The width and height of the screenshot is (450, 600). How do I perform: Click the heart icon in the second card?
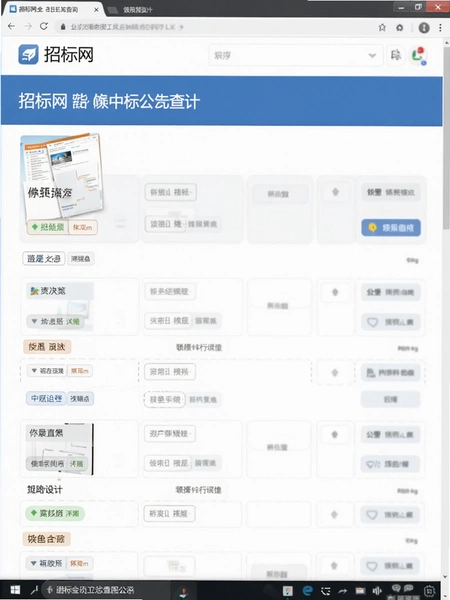(372, 322)
